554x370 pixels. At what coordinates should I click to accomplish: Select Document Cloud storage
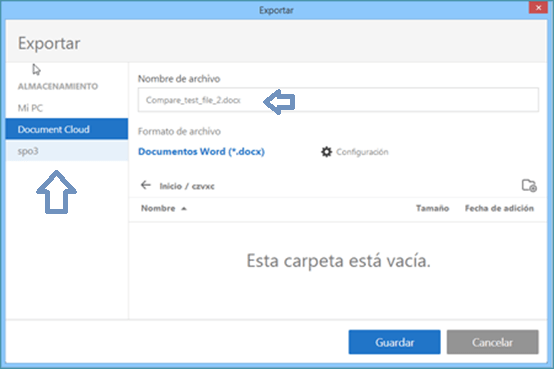pos(67,129)
